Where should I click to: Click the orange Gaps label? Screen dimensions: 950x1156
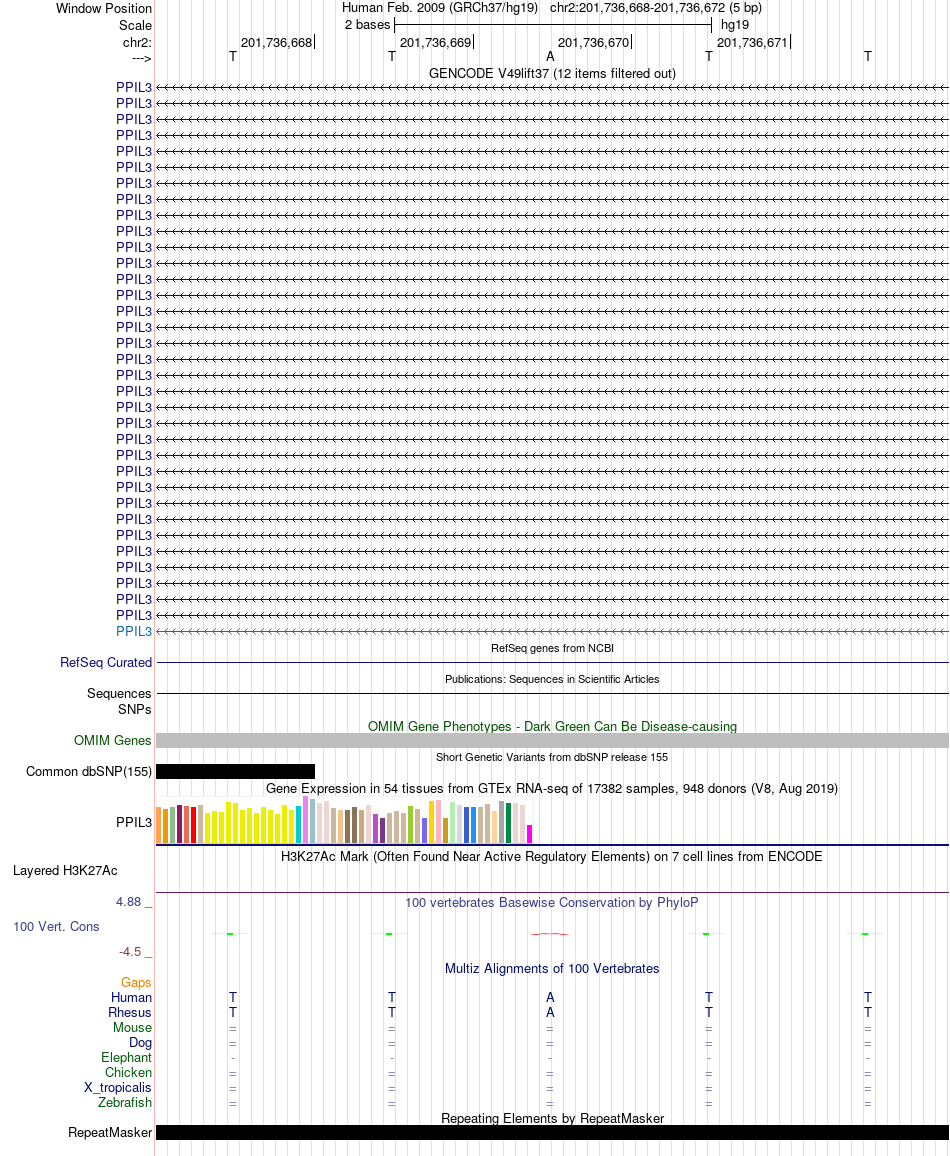[136, 983]
